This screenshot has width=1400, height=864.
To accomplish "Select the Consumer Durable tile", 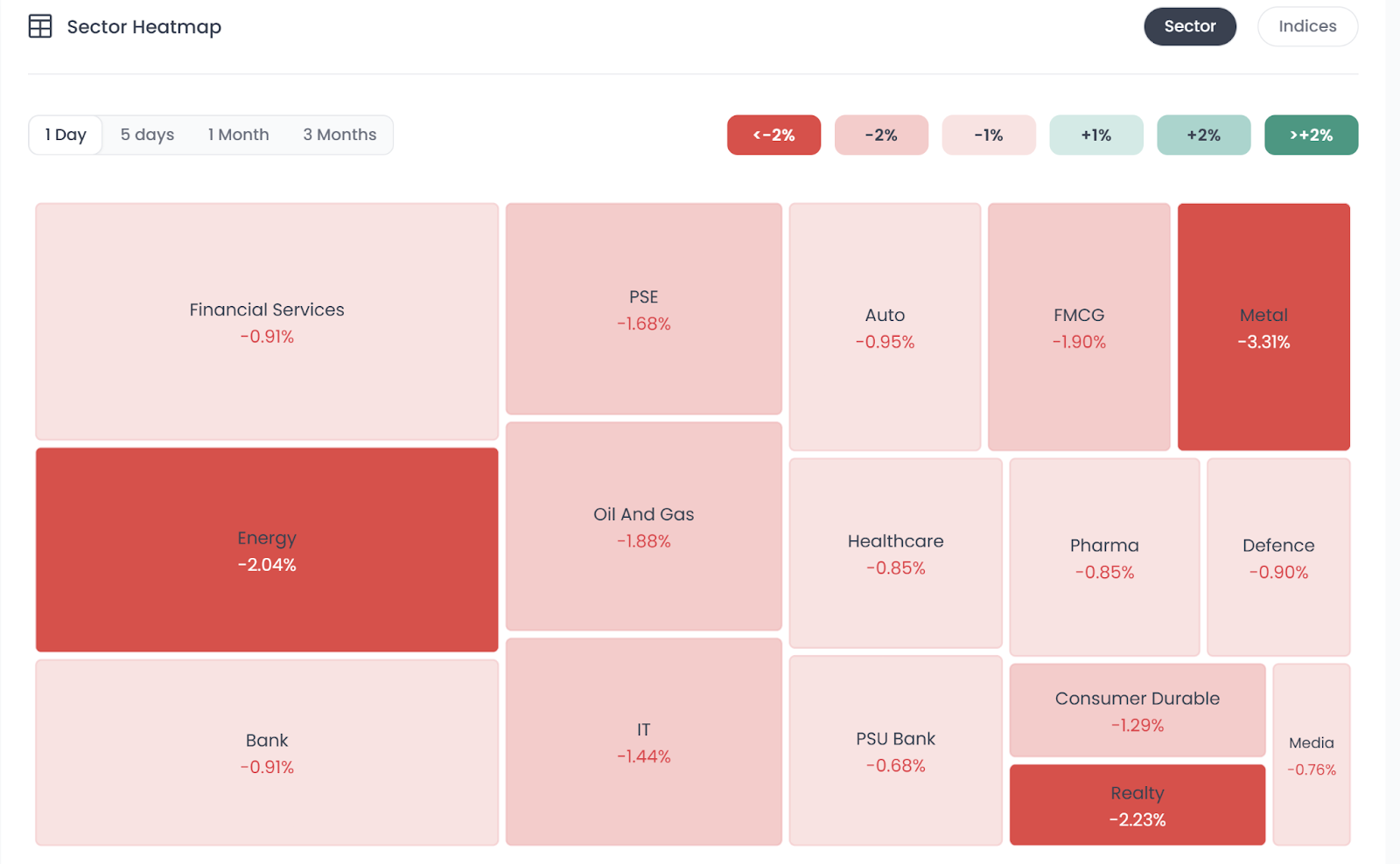I will coord(1137,710).
